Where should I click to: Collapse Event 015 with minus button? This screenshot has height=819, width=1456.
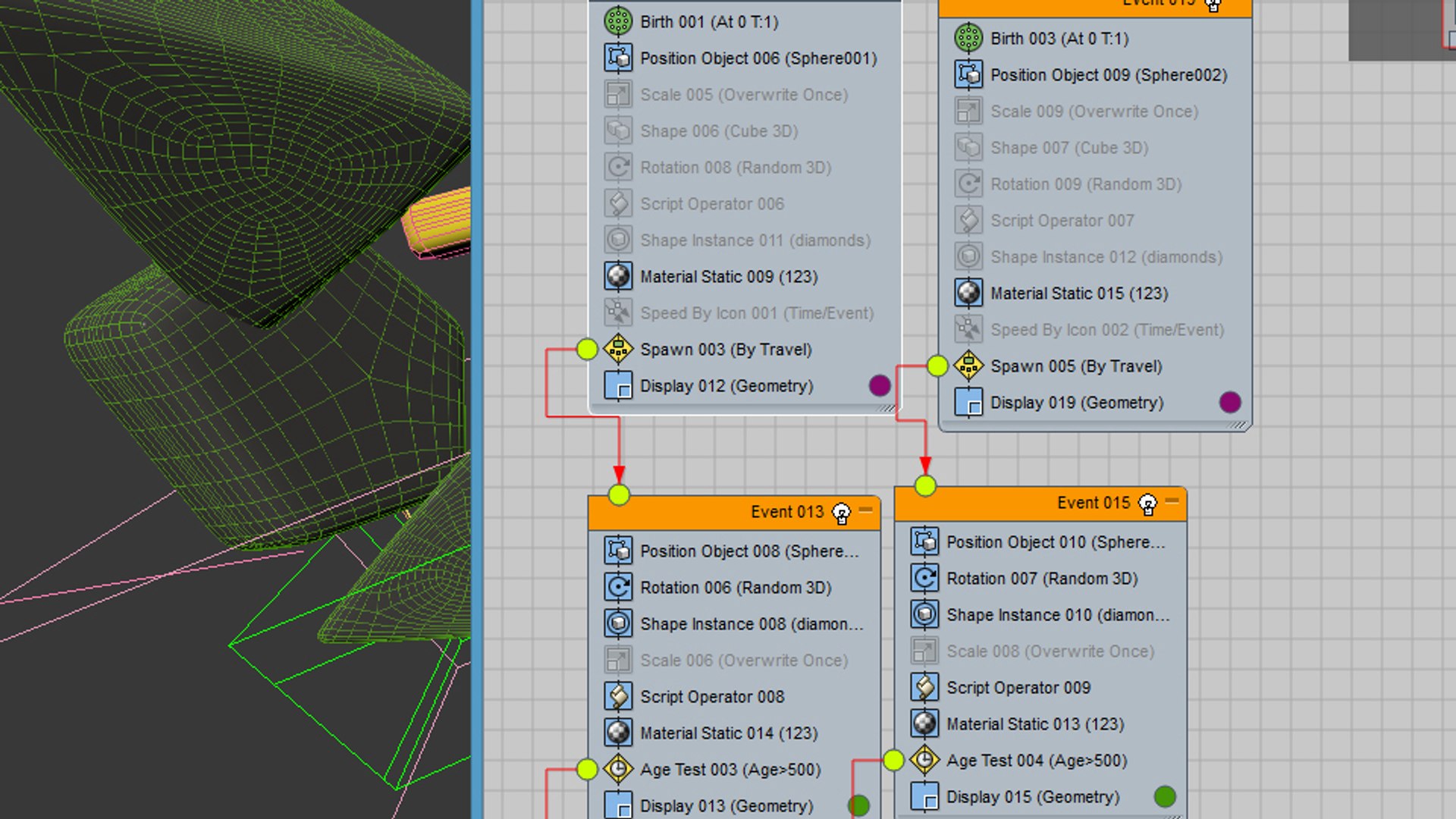[x=1172, y=501]
